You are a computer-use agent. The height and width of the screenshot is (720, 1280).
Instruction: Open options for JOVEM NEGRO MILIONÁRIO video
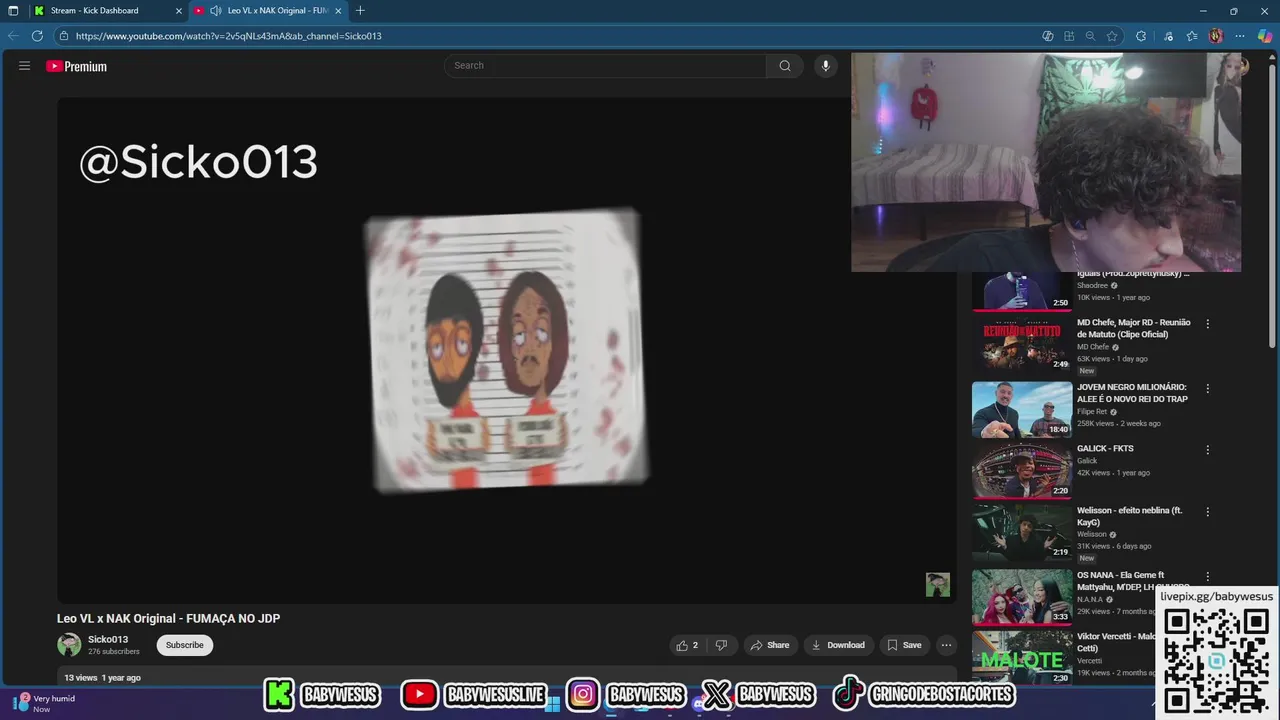coord(1207,388)
